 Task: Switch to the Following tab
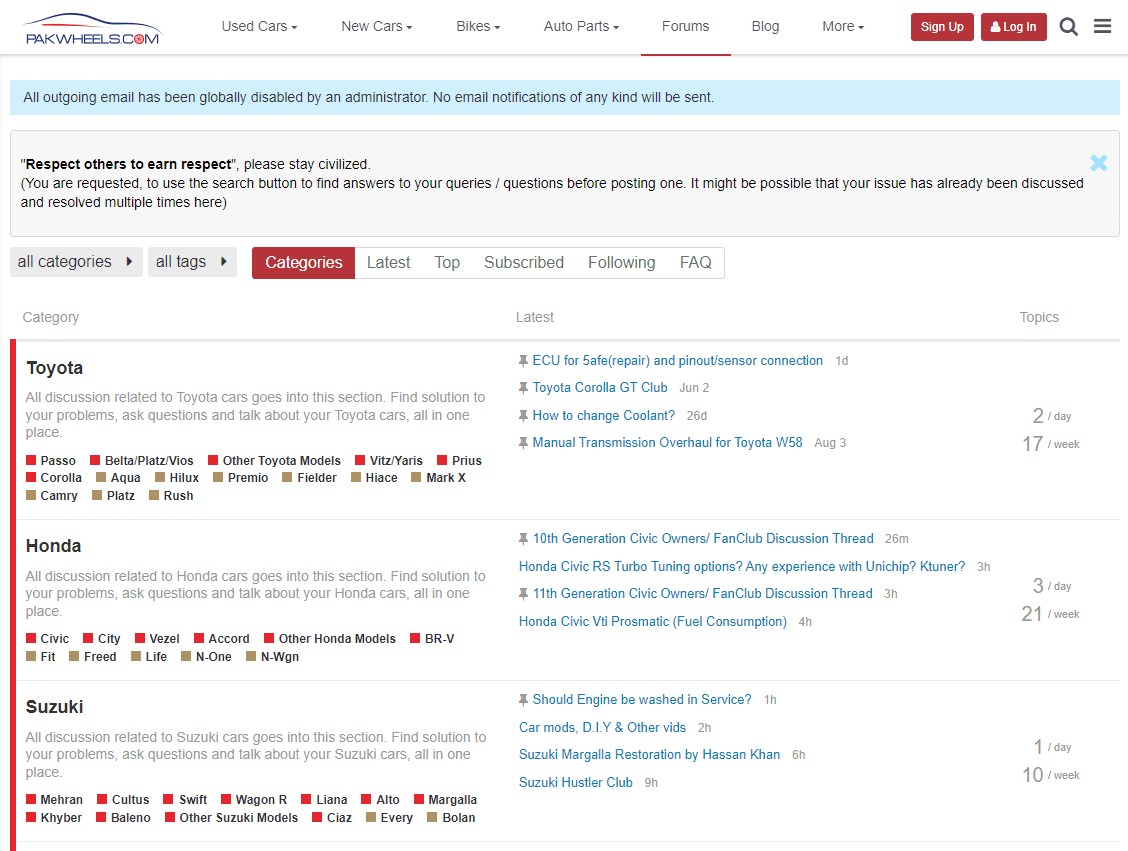622,263
